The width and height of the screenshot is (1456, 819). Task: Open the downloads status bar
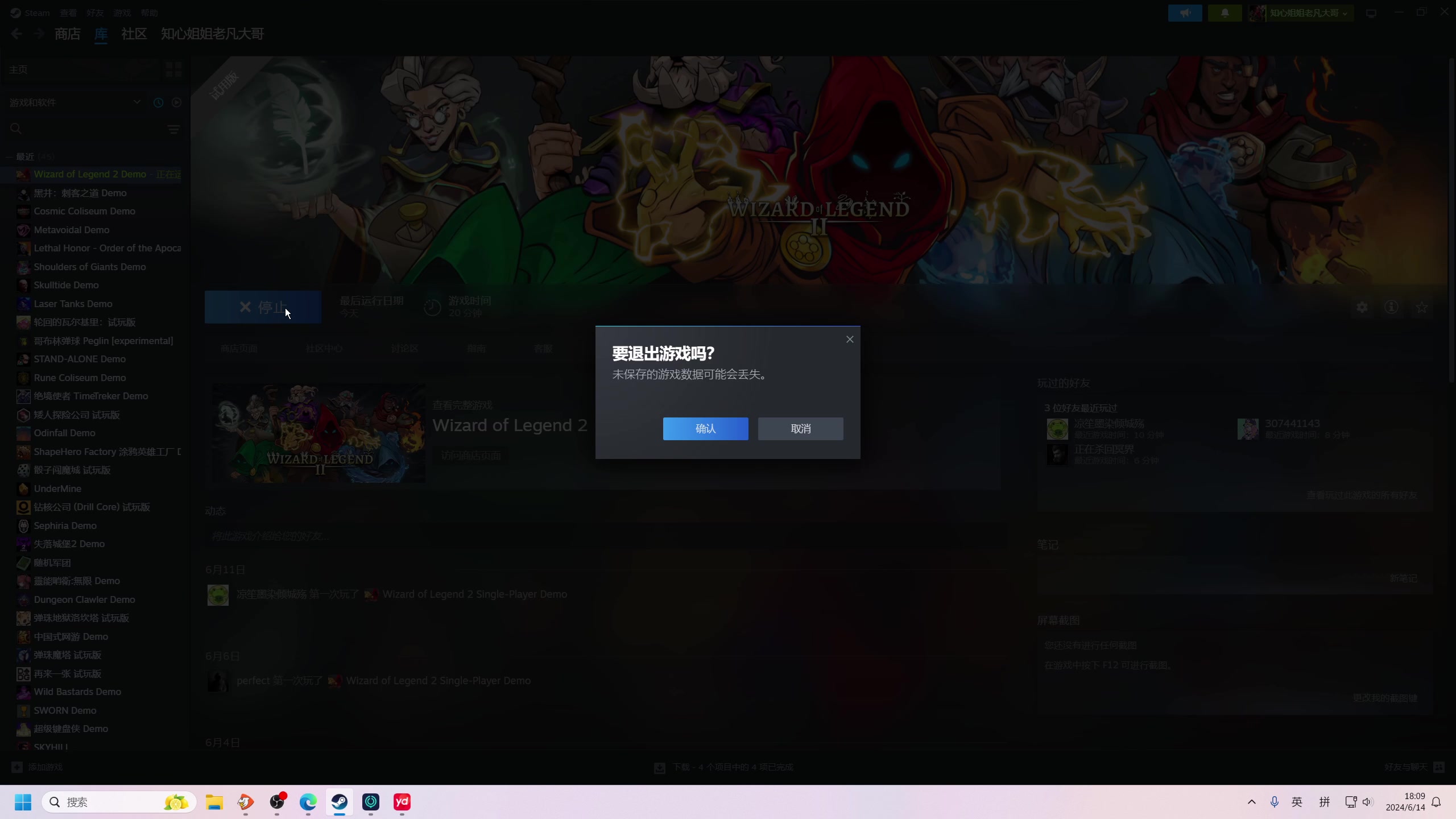723,767
